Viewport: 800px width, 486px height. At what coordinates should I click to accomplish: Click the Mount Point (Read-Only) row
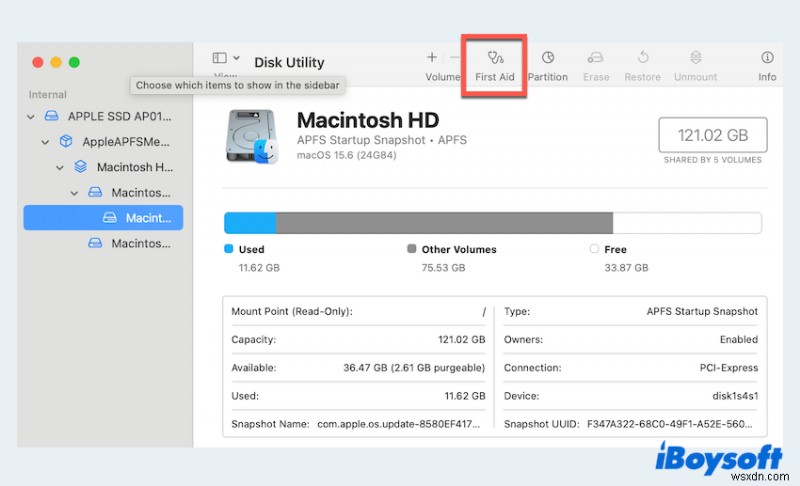pyautogui.click(x=358, y=312)
